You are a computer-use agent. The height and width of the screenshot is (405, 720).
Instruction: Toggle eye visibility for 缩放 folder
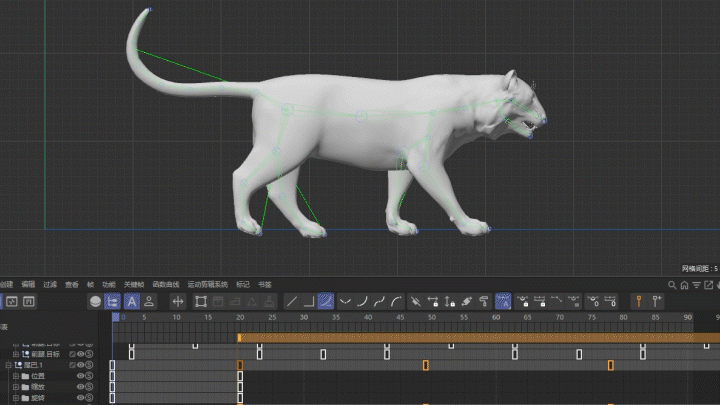80,387
